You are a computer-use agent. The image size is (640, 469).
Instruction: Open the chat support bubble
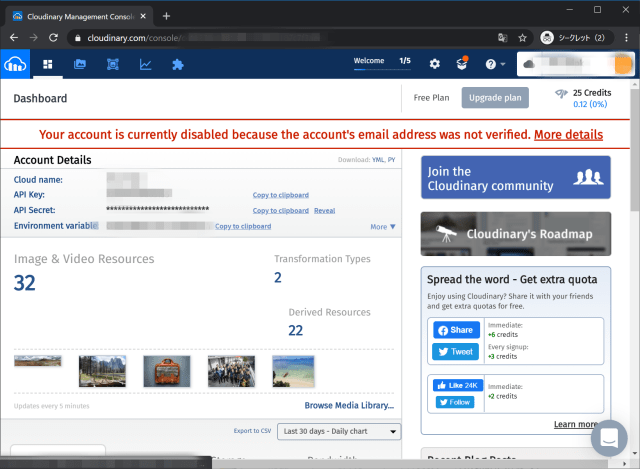pyautogui.click(x=609, y=438)
